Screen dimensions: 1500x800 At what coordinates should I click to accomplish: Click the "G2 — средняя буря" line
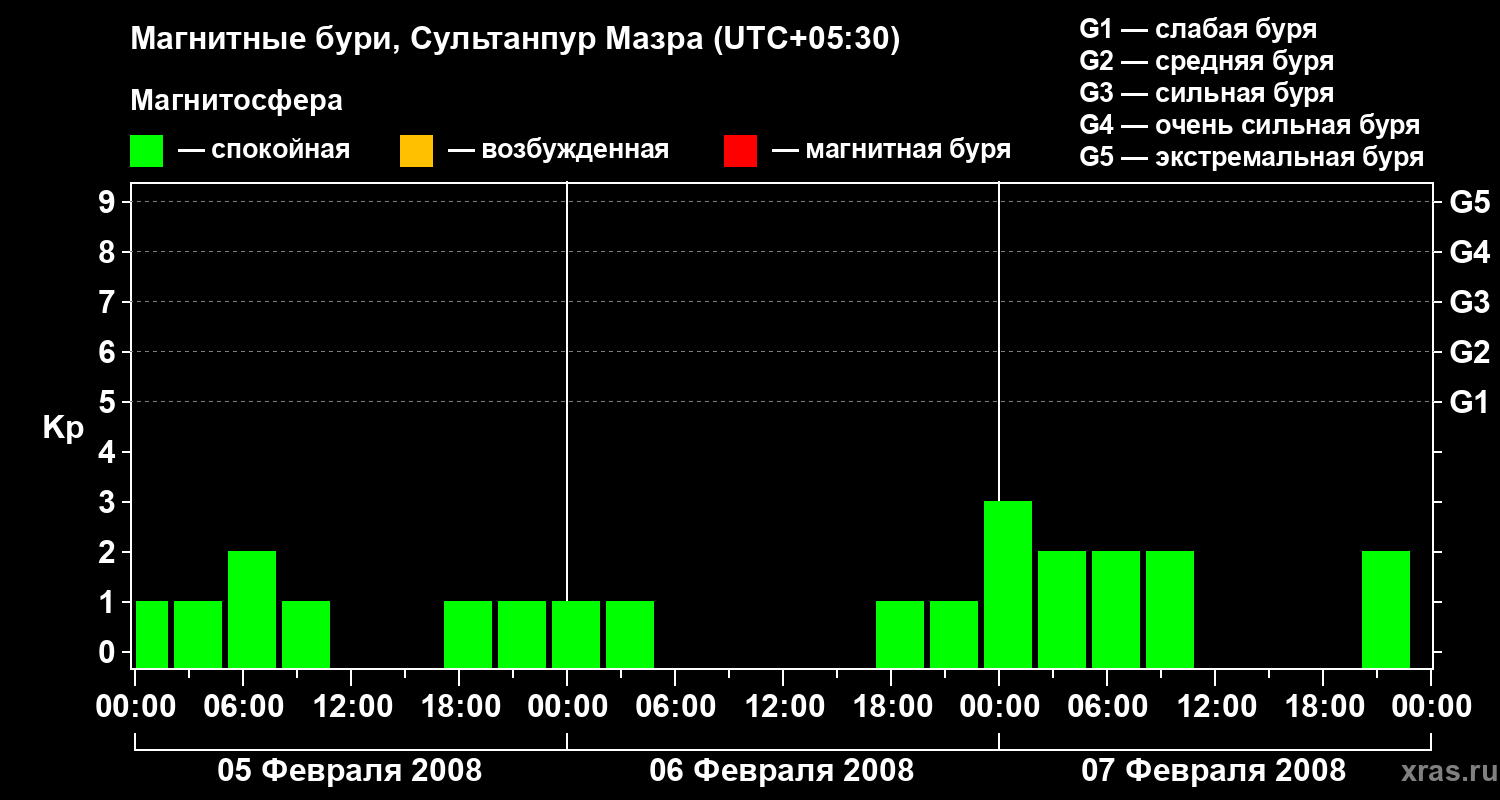point(1207,61)
